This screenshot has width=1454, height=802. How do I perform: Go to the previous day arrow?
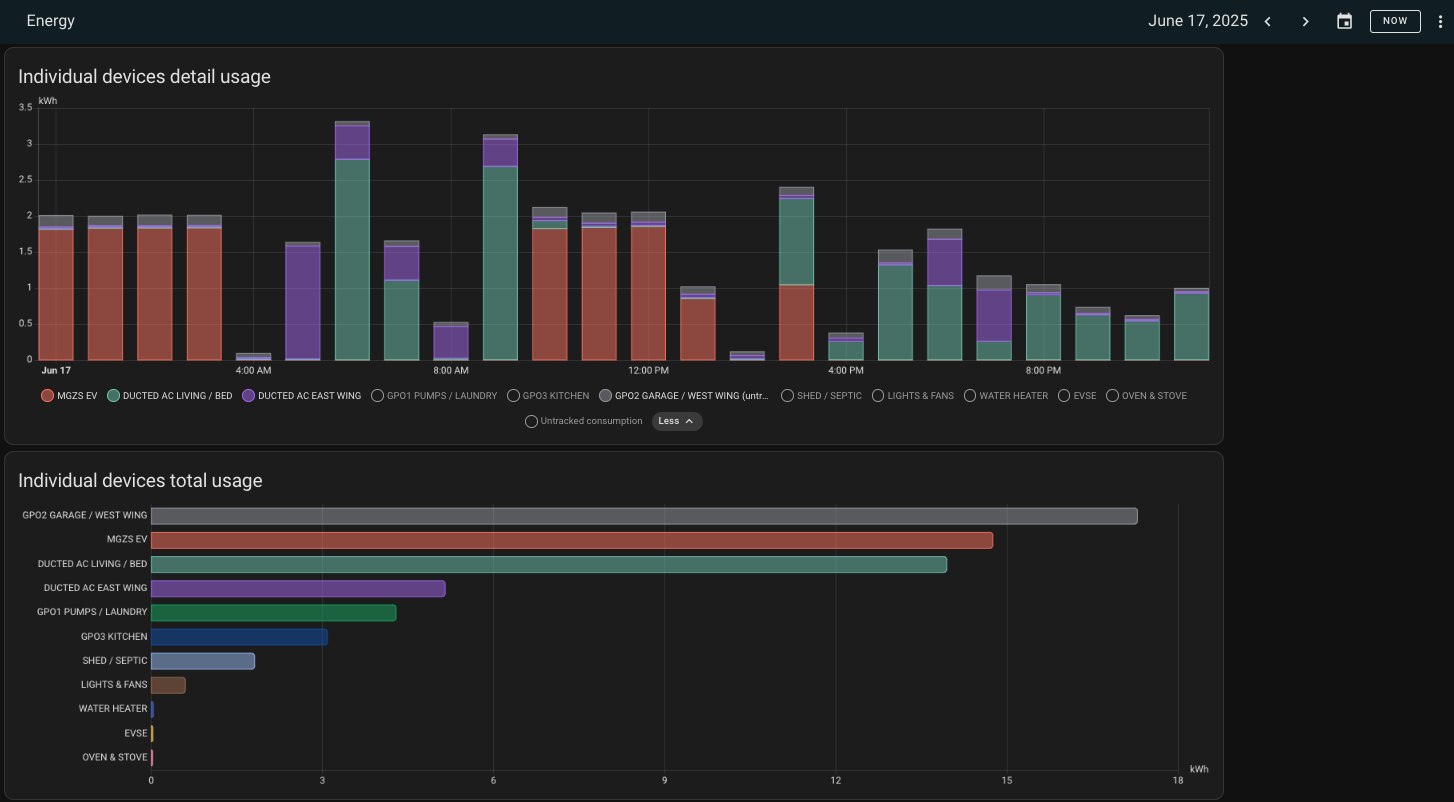(x=1268, y=21)
